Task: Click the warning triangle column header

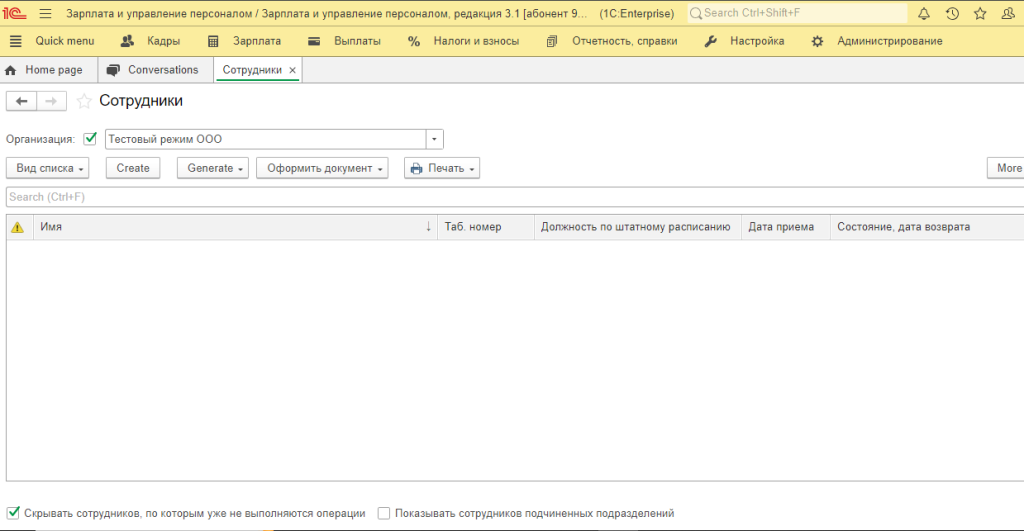Action: point(17,227)
